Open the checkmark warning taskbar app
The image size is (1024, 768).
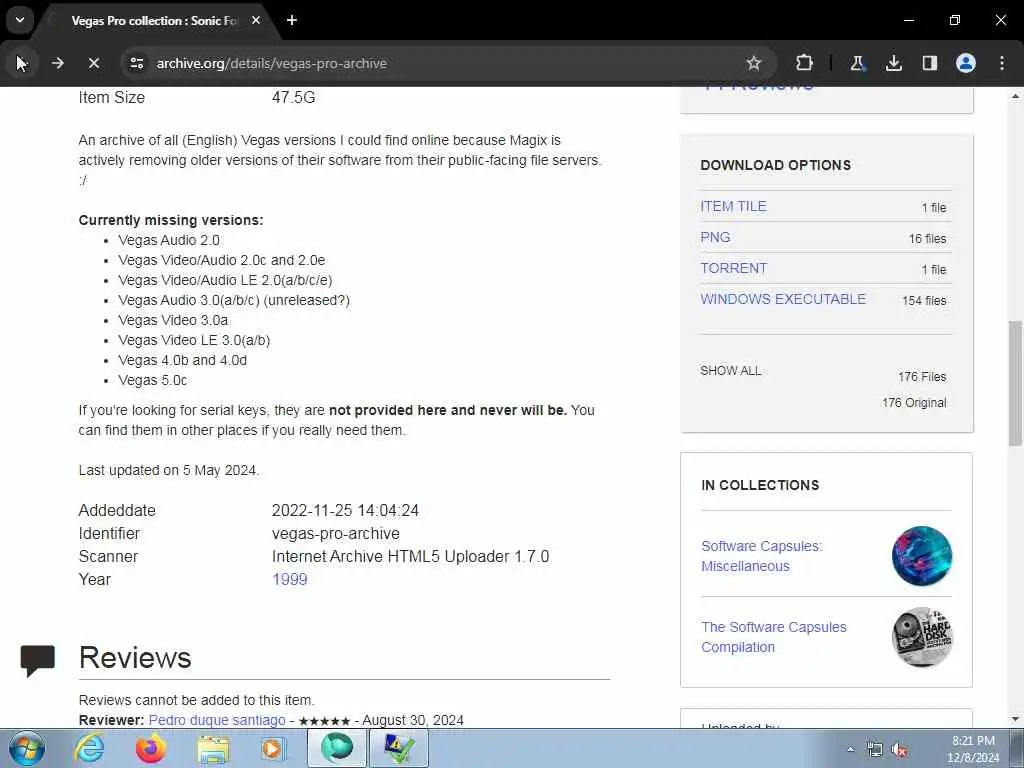coord(399,748)
